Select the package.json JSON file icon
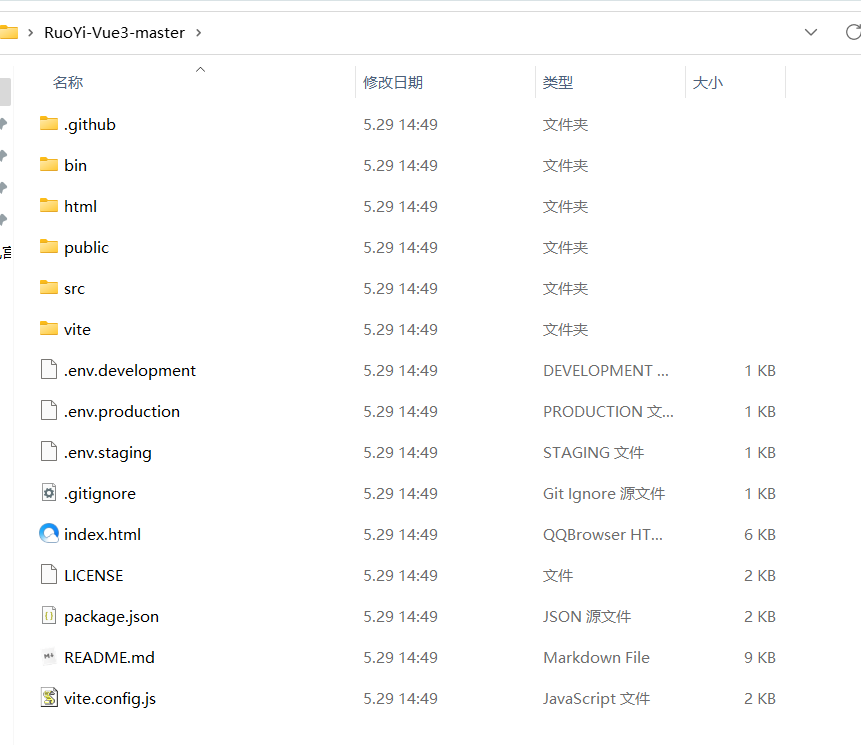861x745 pixels. [x=49, y=616]
